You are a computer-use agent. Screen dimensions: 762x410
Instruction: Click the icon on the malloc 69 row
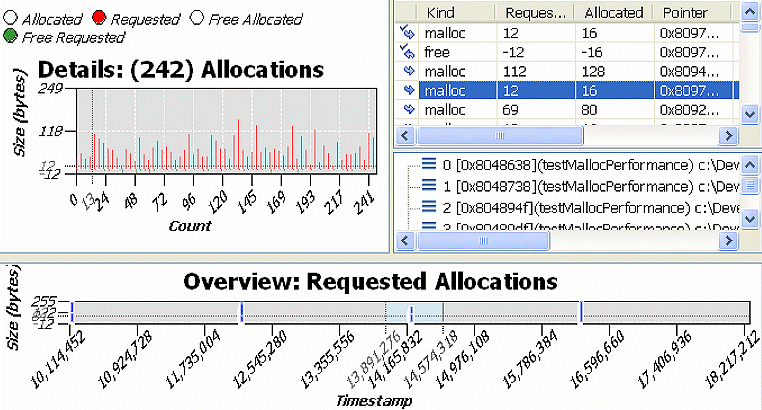tap(407, 109)
